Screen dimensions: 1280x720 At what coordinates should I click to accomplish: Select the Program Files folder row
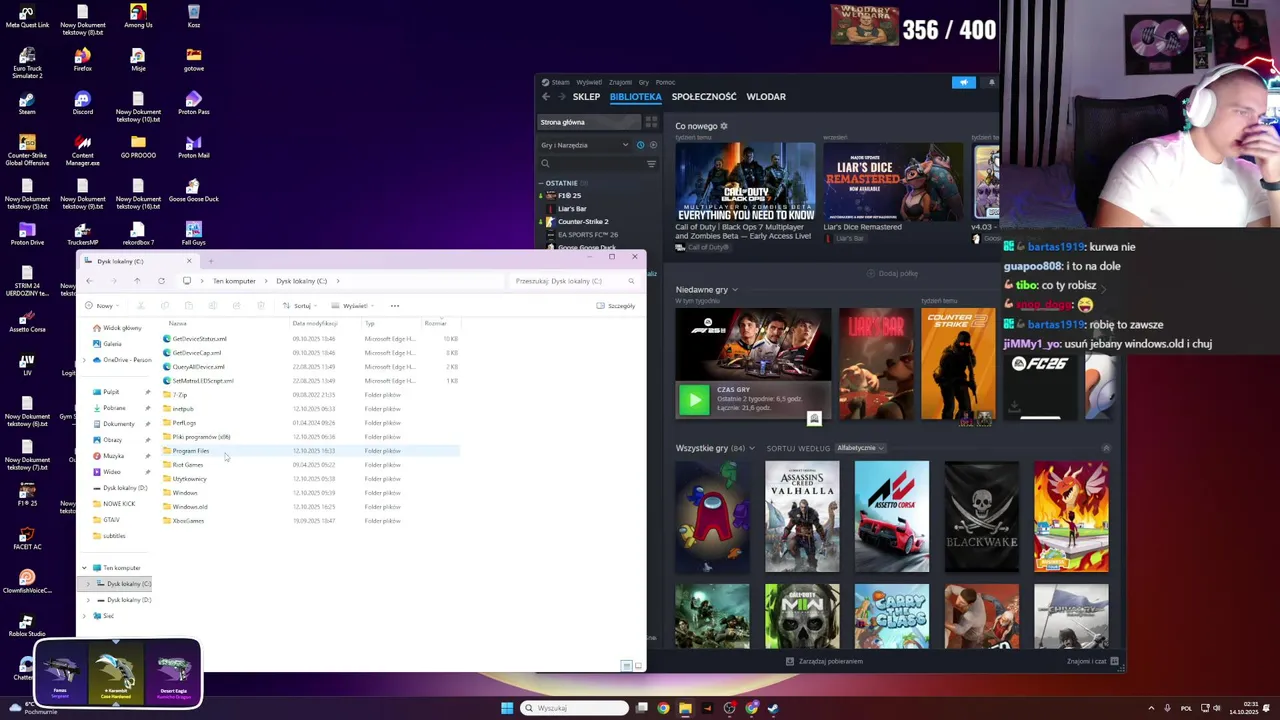click(x=310, y=451)
